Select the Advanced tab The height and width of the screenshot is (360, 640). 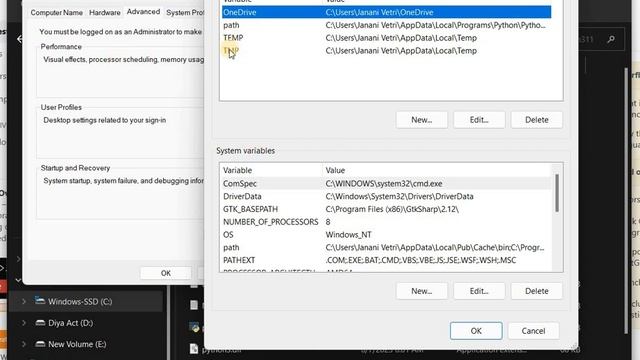143,12
